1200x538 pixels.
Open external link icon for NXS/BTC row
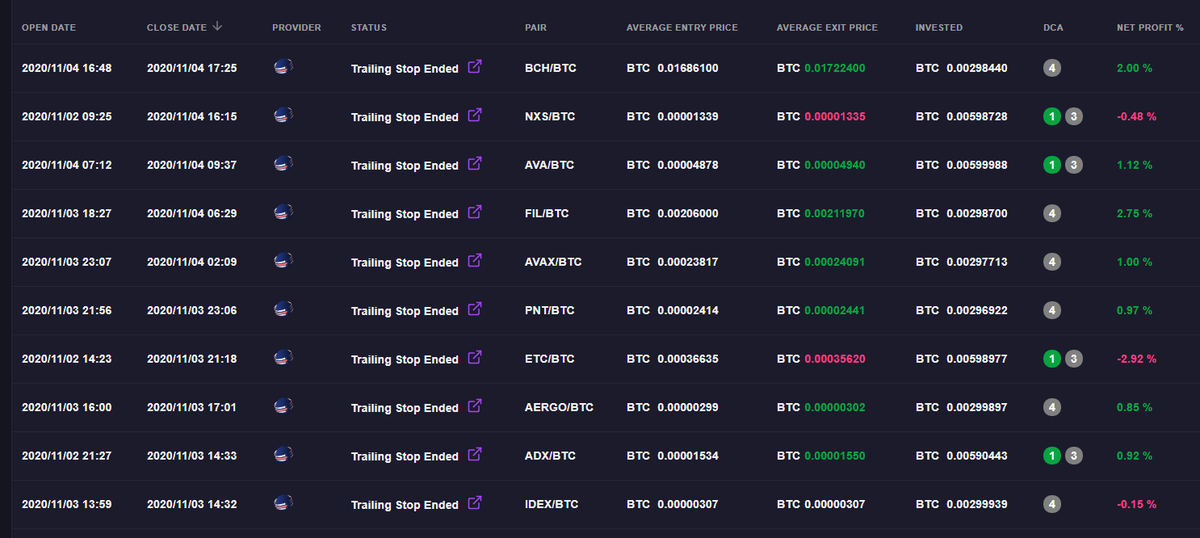tap(475, 115)
